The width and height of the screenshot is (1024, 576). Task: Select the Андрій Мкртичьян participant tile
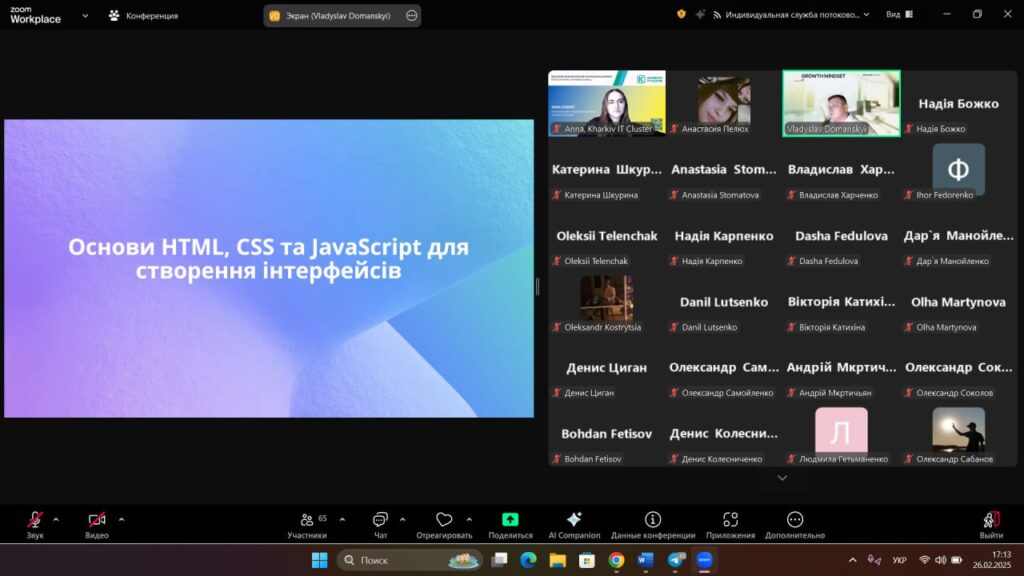841,368
